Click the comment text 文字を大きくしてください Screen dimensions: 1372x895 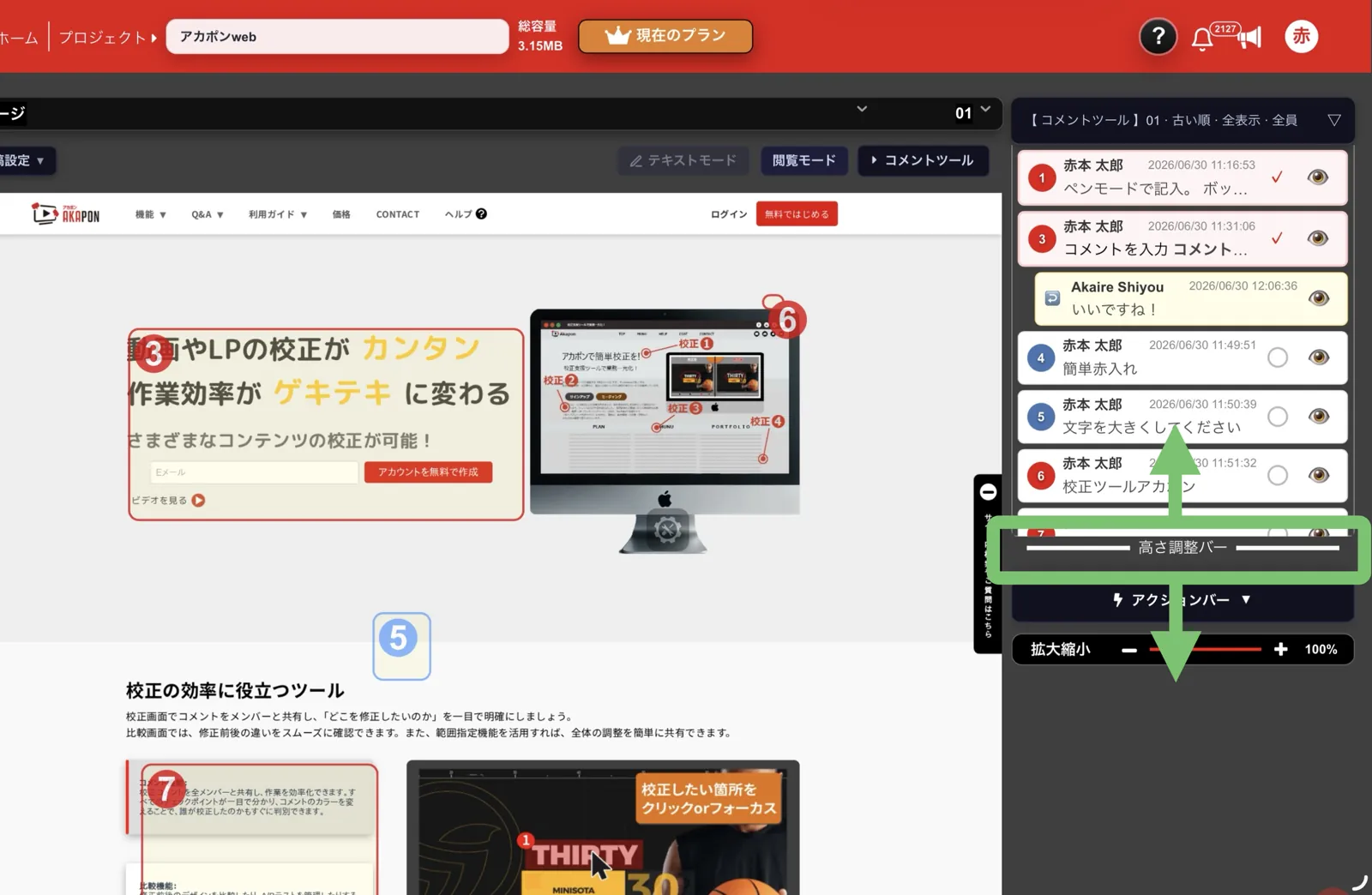1151,427
